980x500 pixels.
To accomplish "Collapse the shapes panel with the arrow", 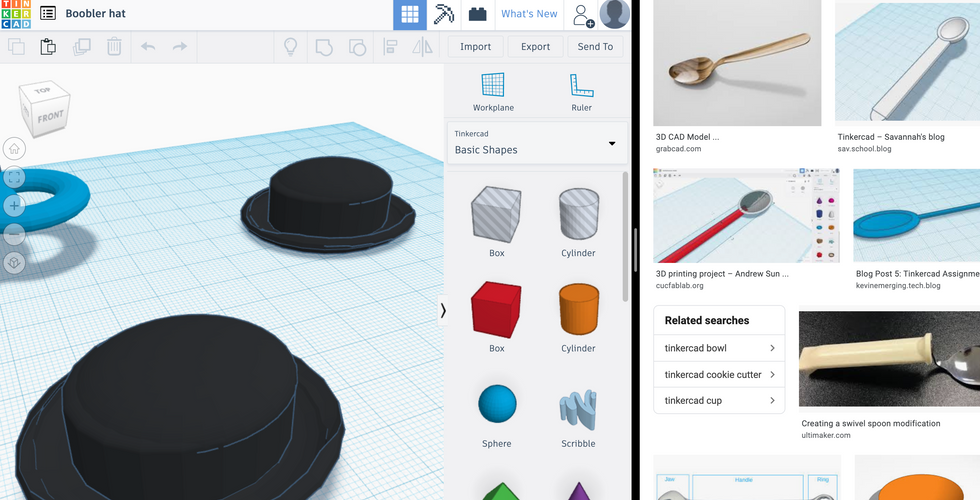I will 442,311.
